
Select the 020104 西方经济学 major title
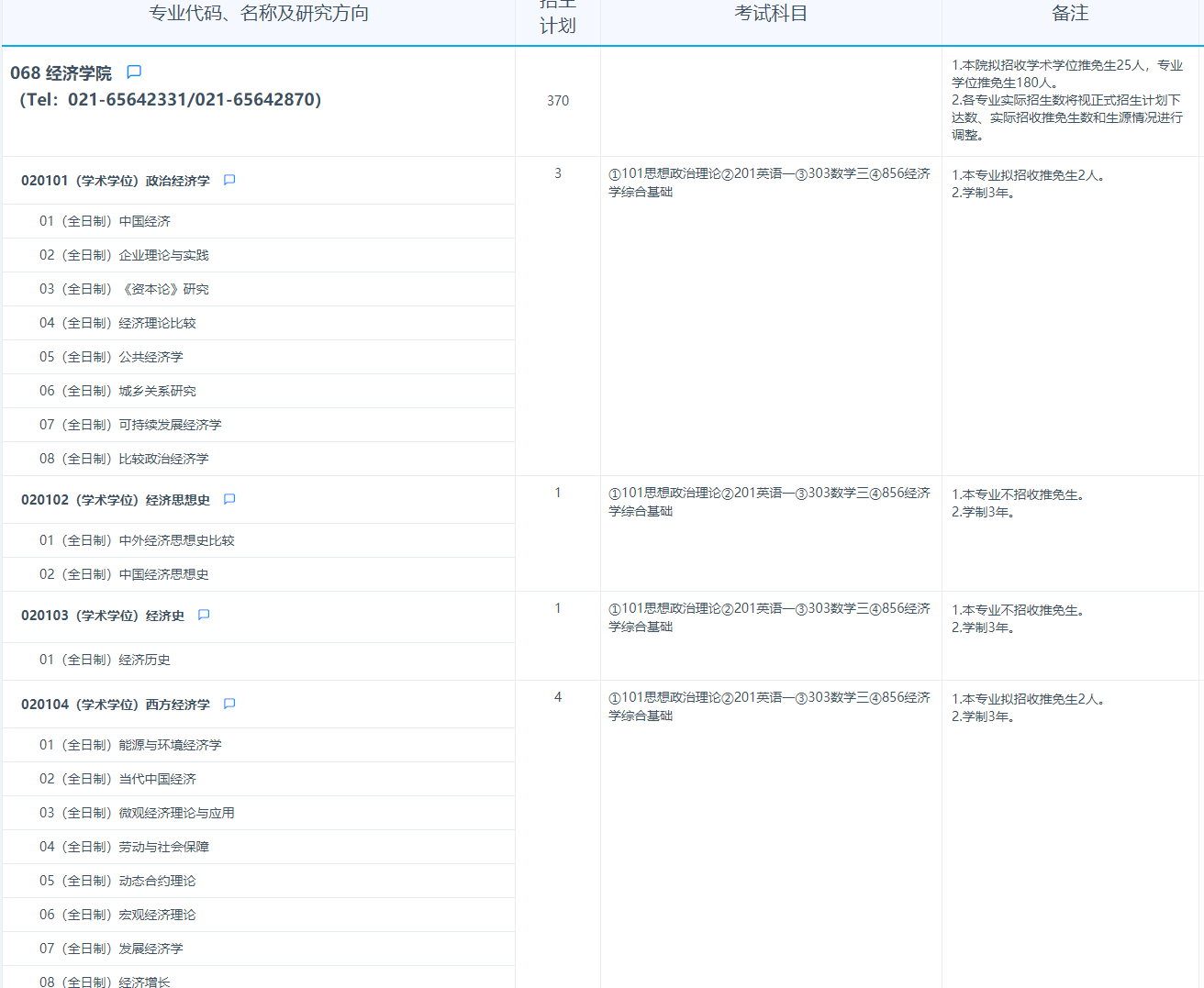tap(116, 705)
